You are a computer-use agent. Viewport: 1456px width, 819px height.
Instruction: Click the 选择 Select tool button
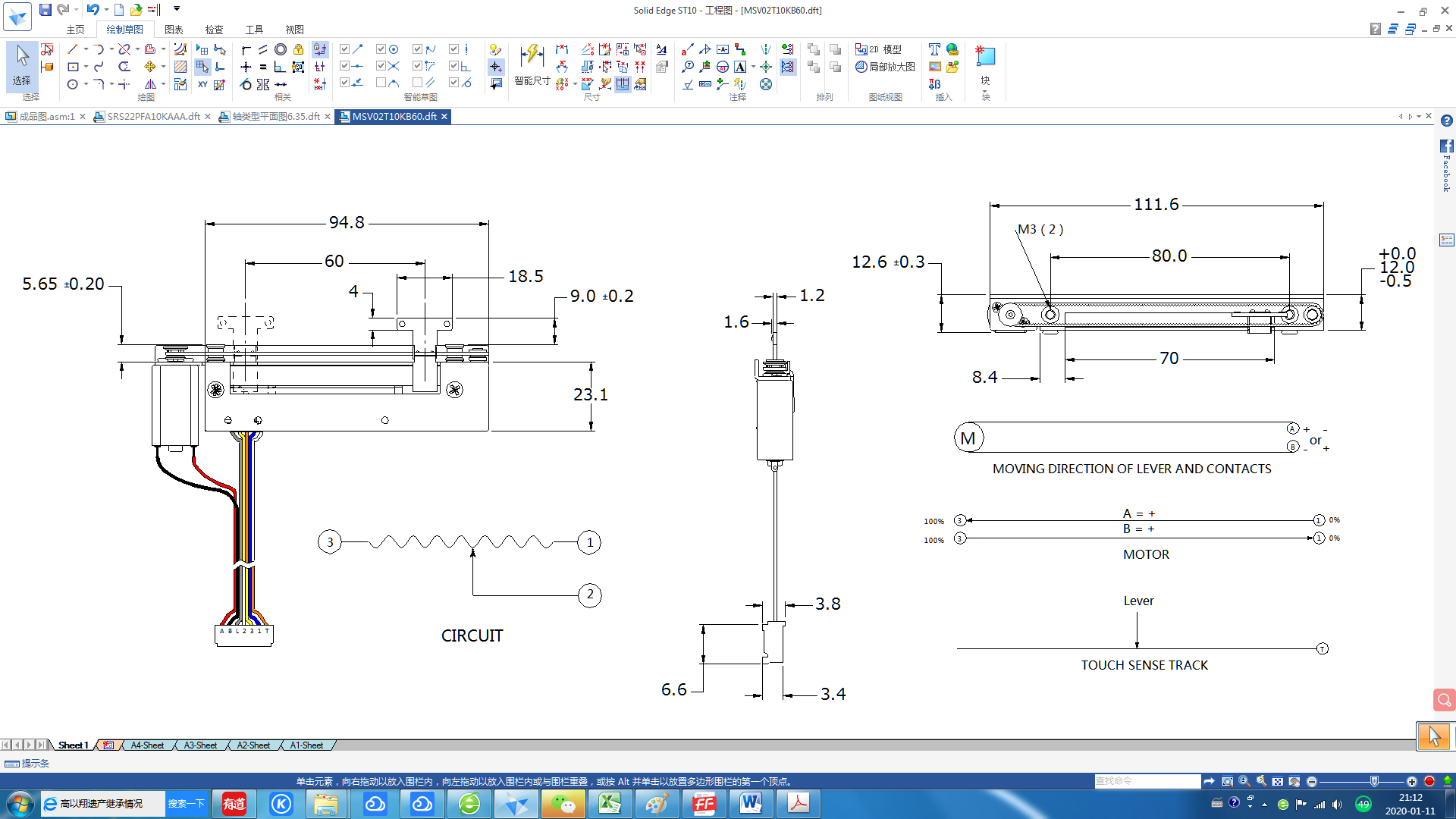click(22, 67)
